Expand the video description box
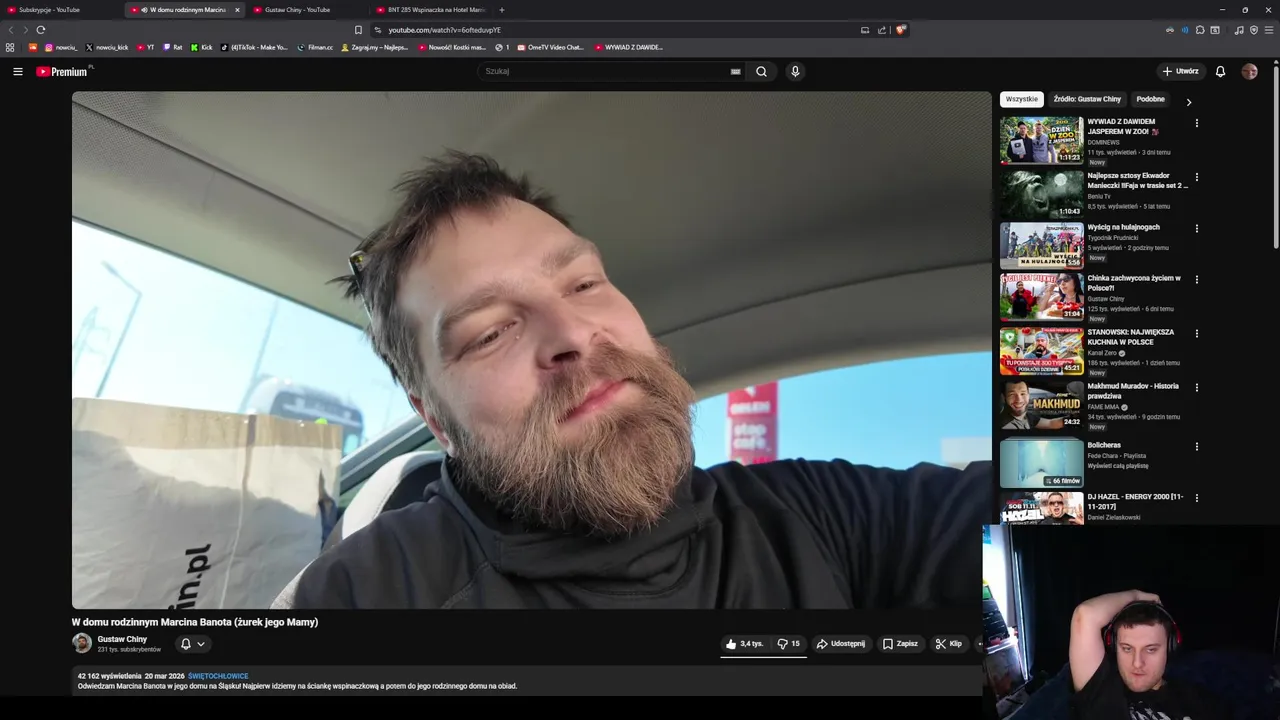 (527, 681)
